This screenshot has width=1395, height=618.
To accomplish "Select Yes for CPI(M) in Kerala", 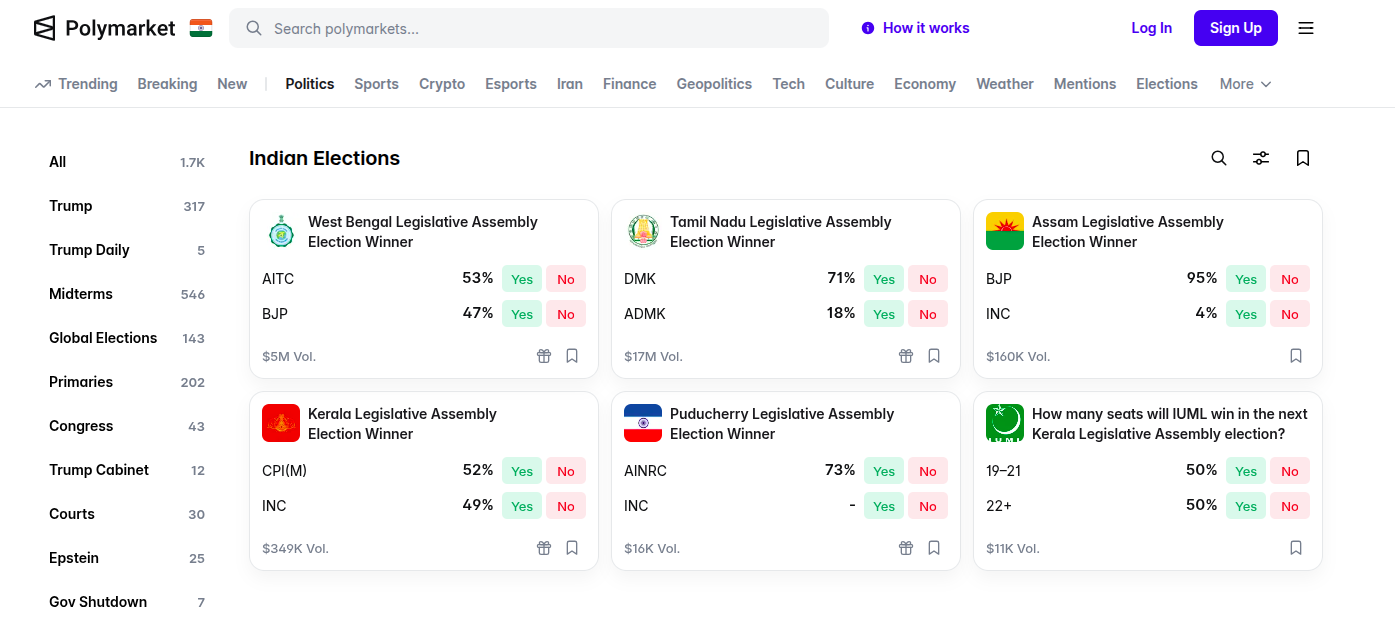I will 522,471.
